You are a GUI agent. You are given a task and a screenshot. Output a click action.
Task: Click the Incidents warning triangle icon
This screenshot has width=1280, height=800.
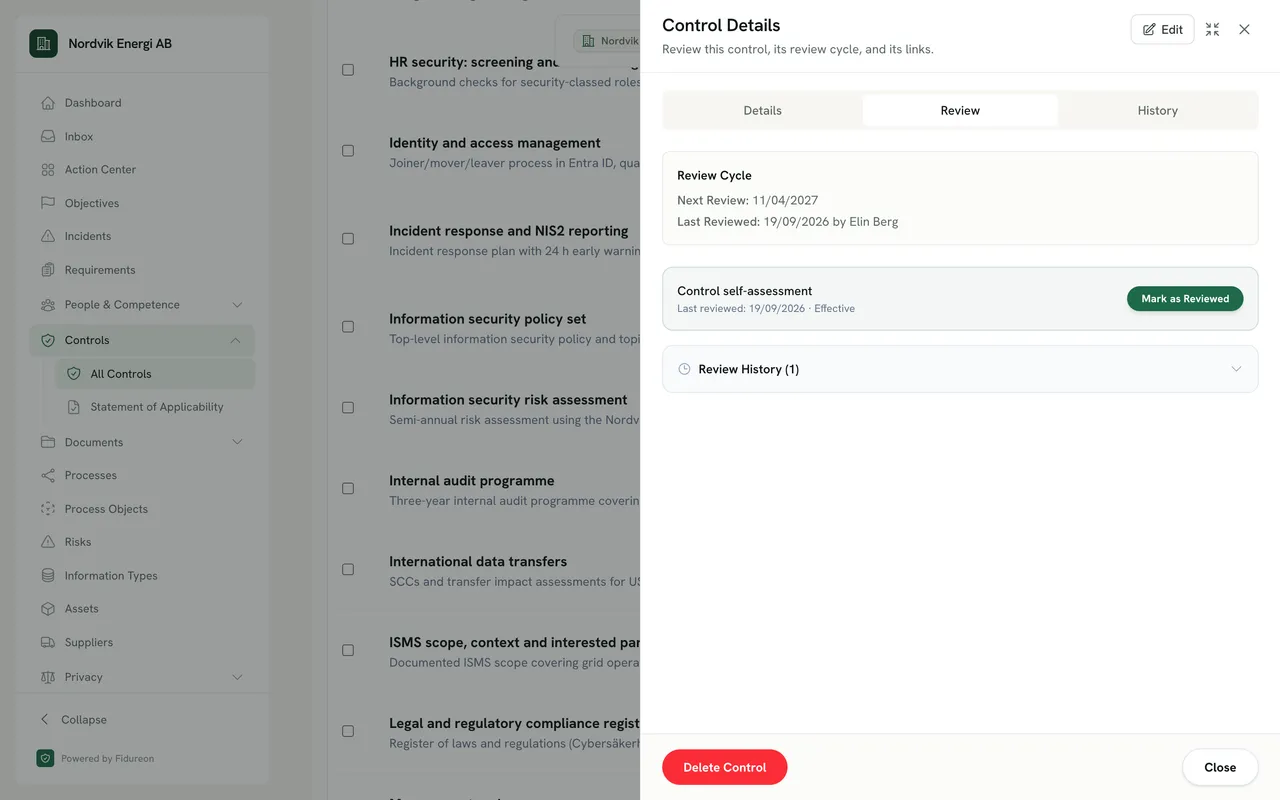(x=48, y=236)
